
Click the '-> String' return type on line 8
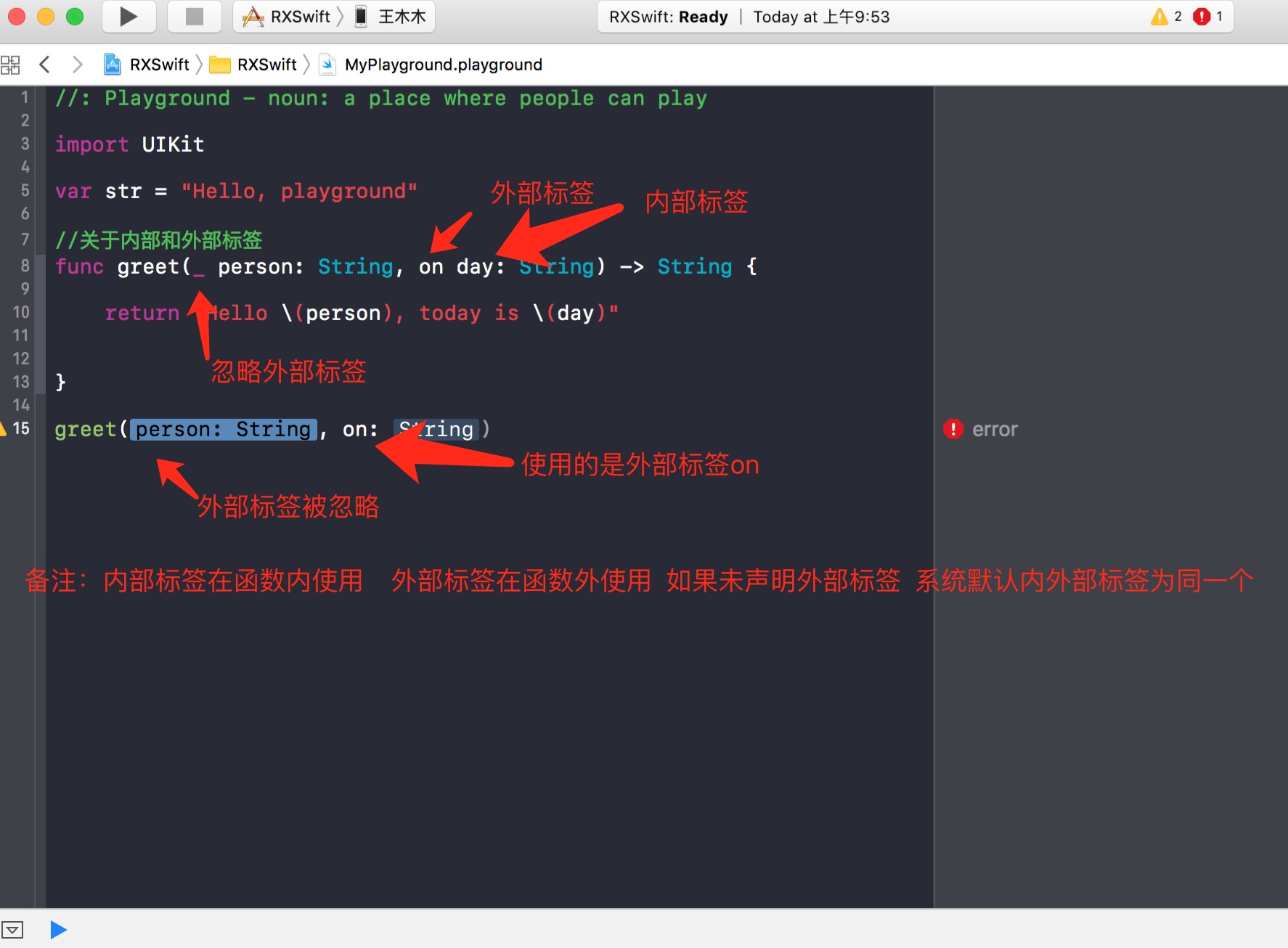pos(676,266)
